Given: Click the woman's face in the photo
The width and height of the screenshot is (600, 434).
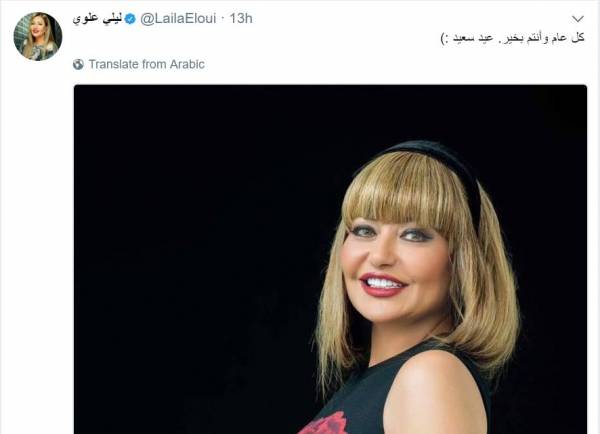Looking at the screenshot, I should (394, 268).
